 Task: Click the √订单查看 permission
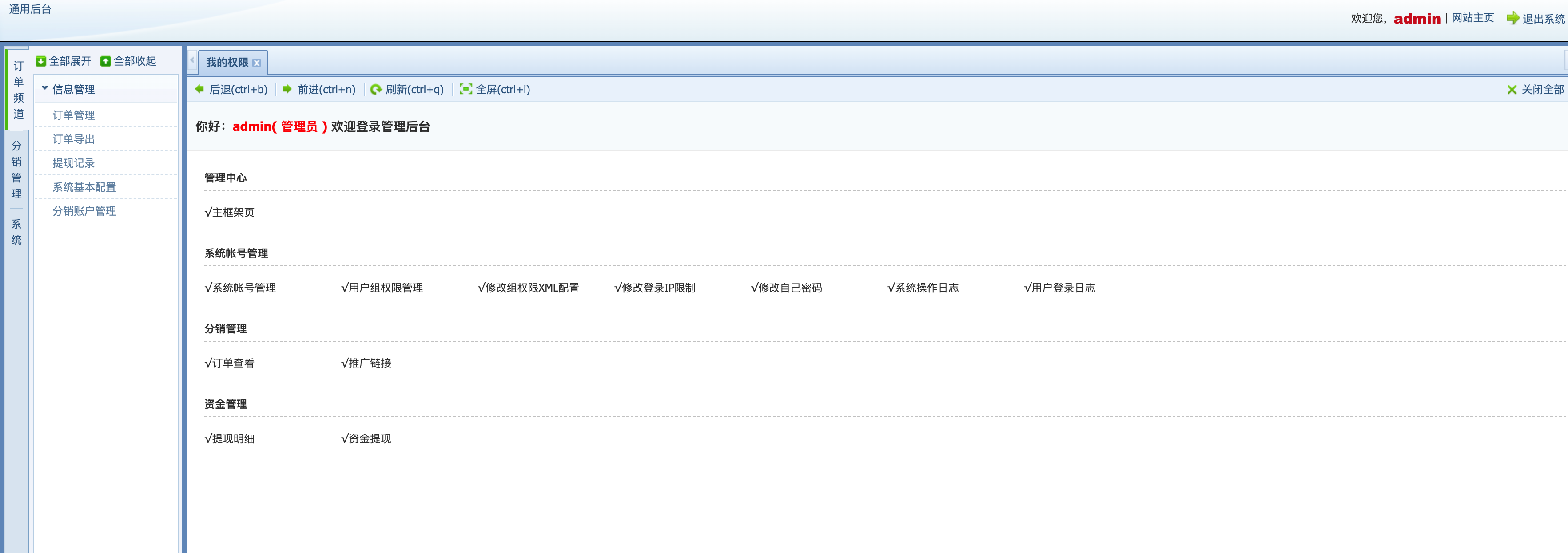point(230,363)
